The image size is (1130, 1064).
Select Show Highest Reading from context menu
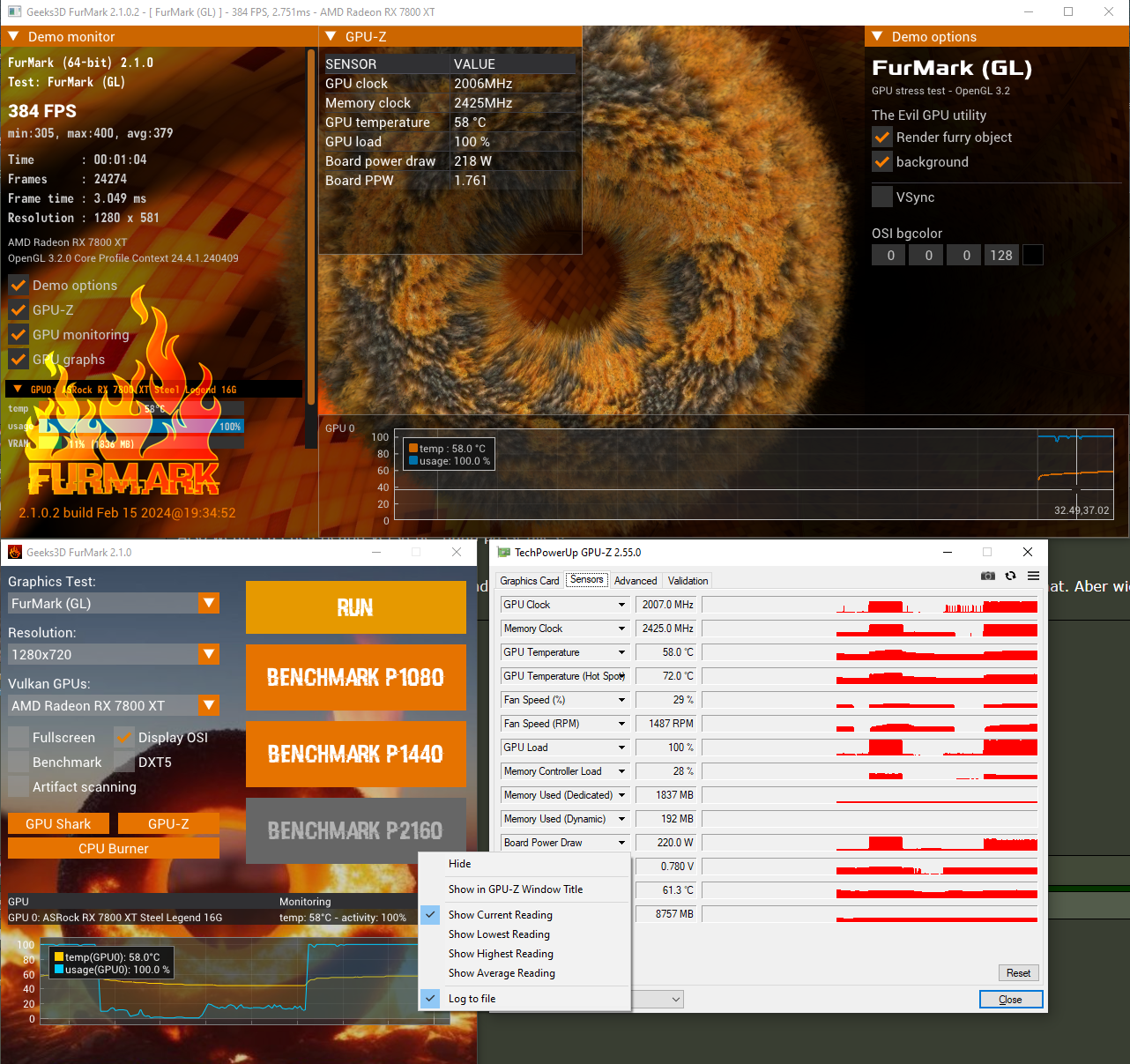501,954
